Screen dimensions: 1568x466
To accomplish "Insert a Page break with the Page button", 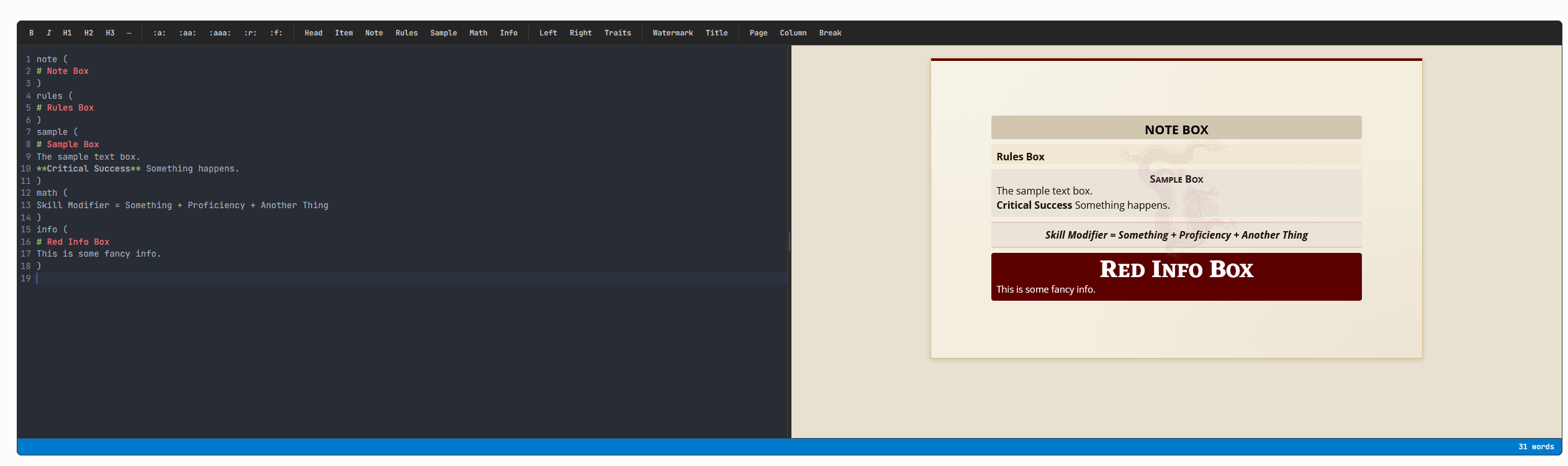I will click(x=758, y=33).
